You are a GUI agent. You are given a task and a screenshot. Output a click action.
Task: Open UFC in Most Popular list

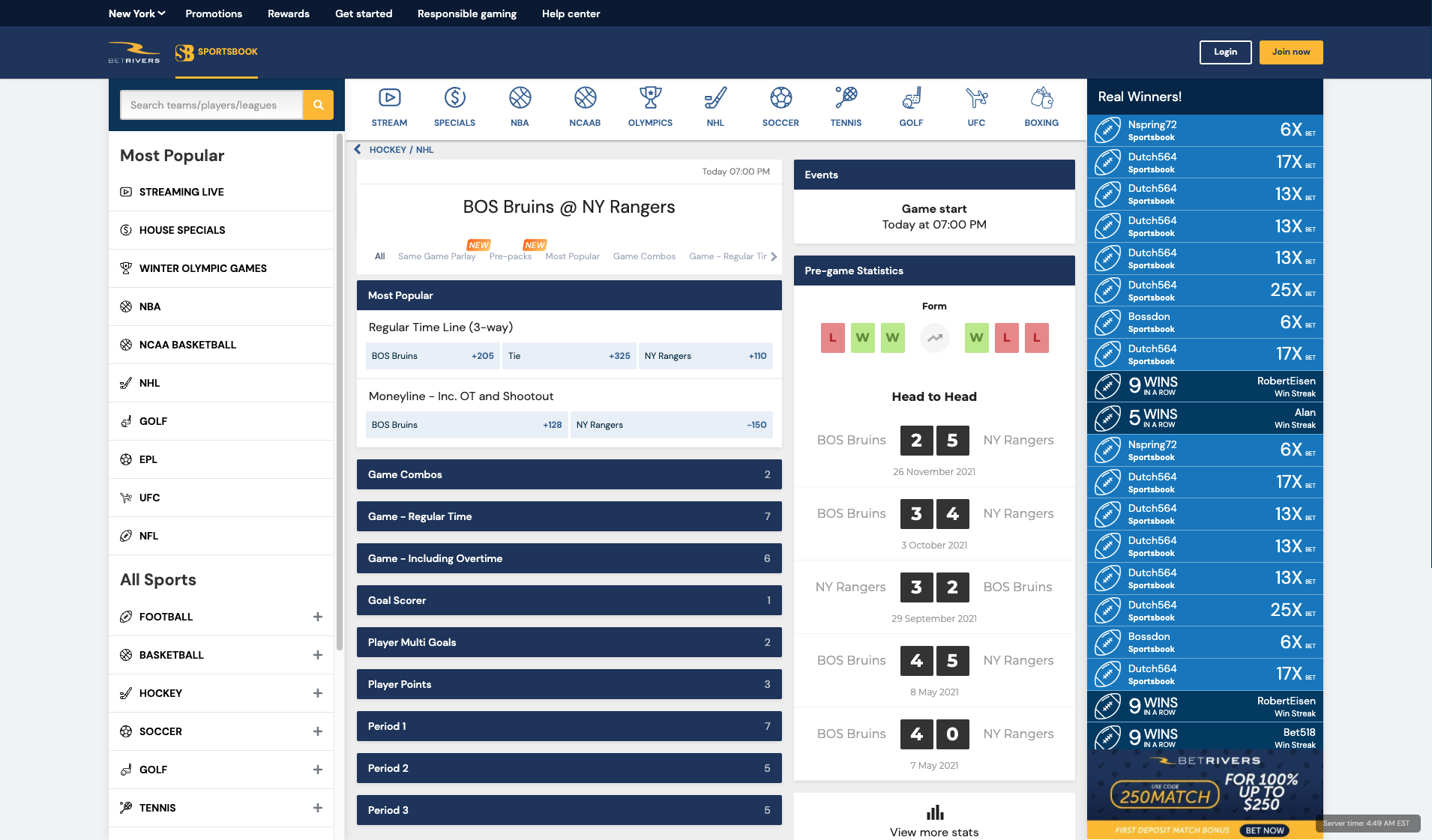pyautogui.click(x=221, y=498)
